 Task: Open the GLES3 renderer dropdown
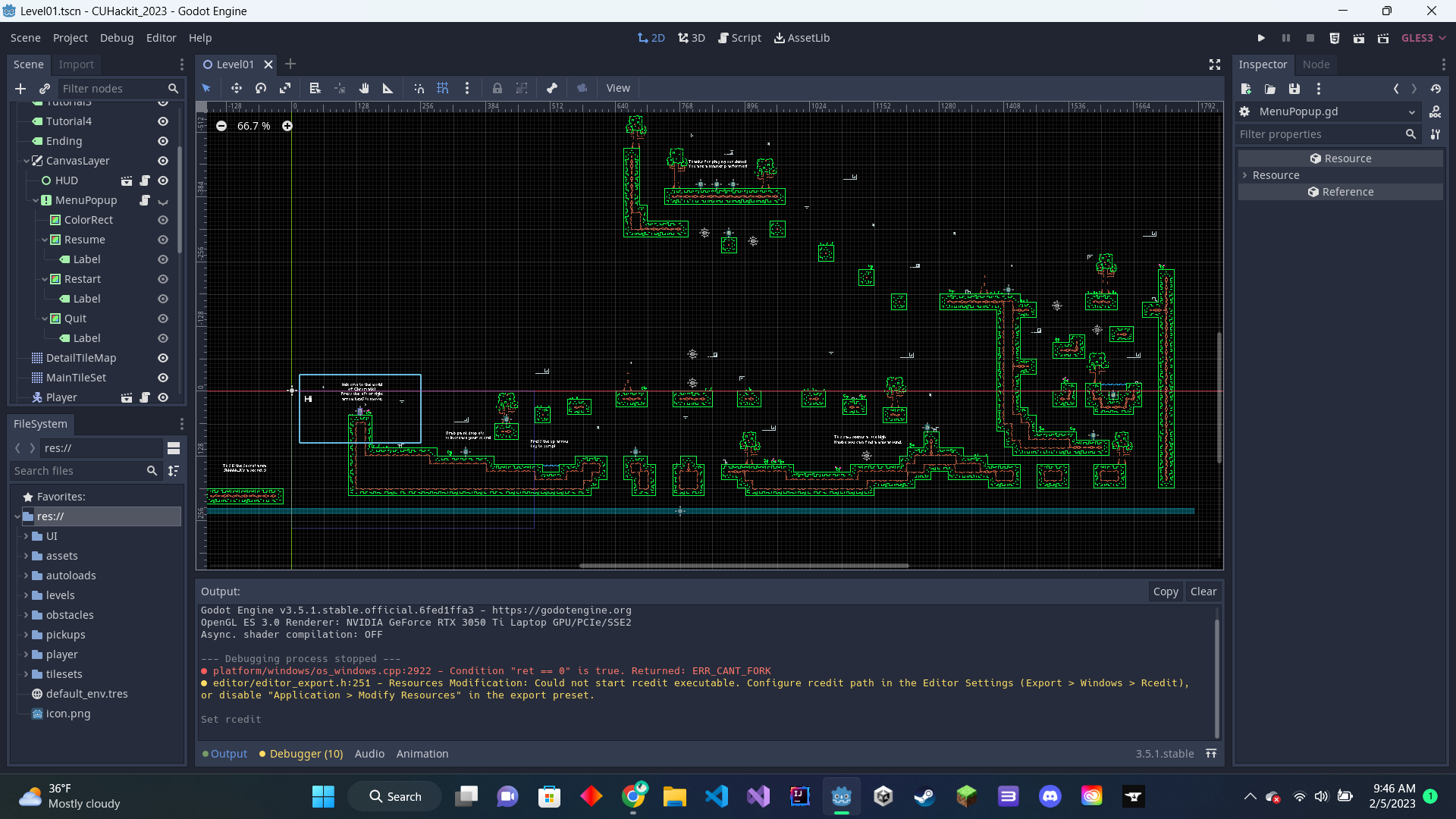tap(1423, 38)
